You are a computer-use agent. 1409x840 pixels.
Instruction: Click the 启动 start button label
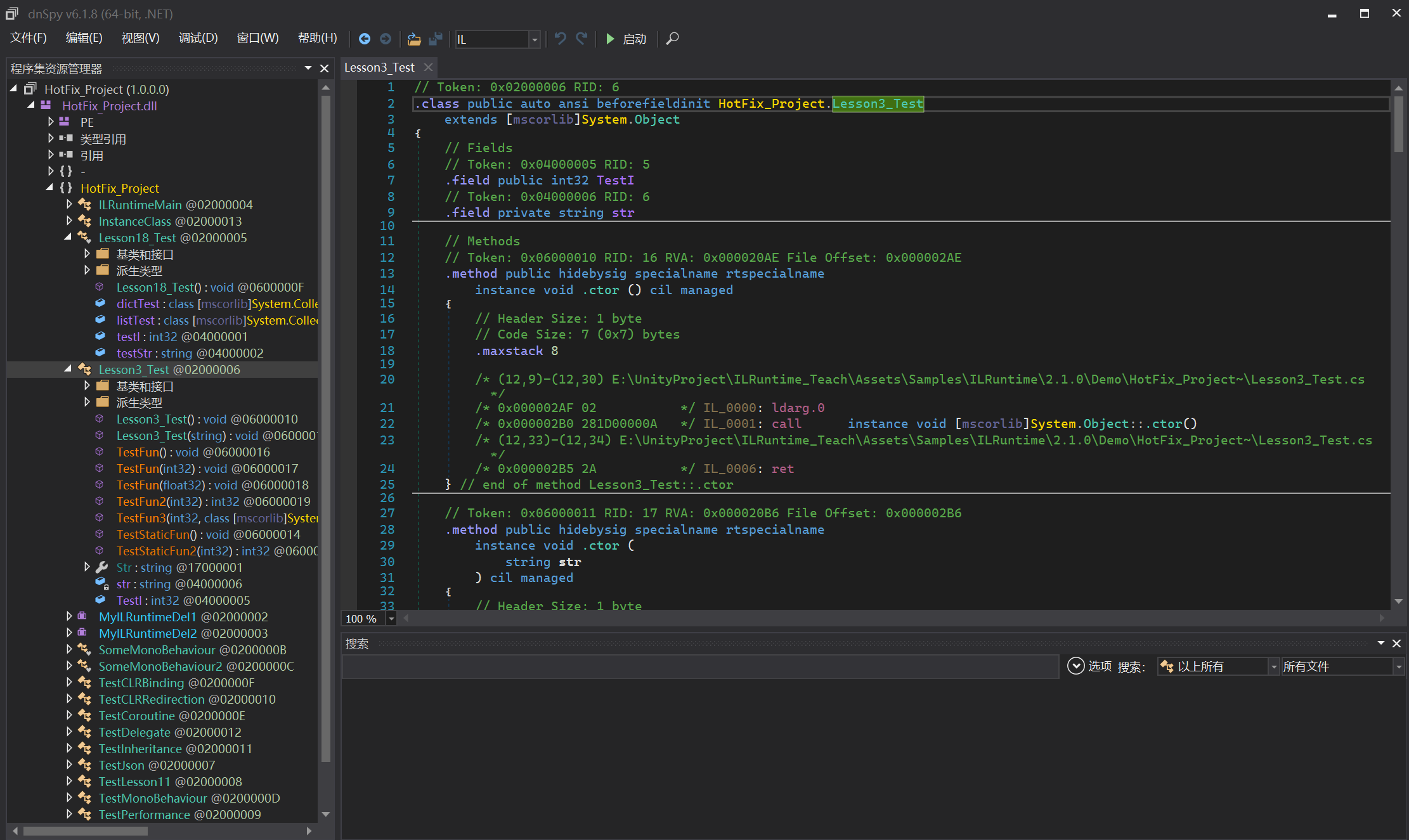634,39
